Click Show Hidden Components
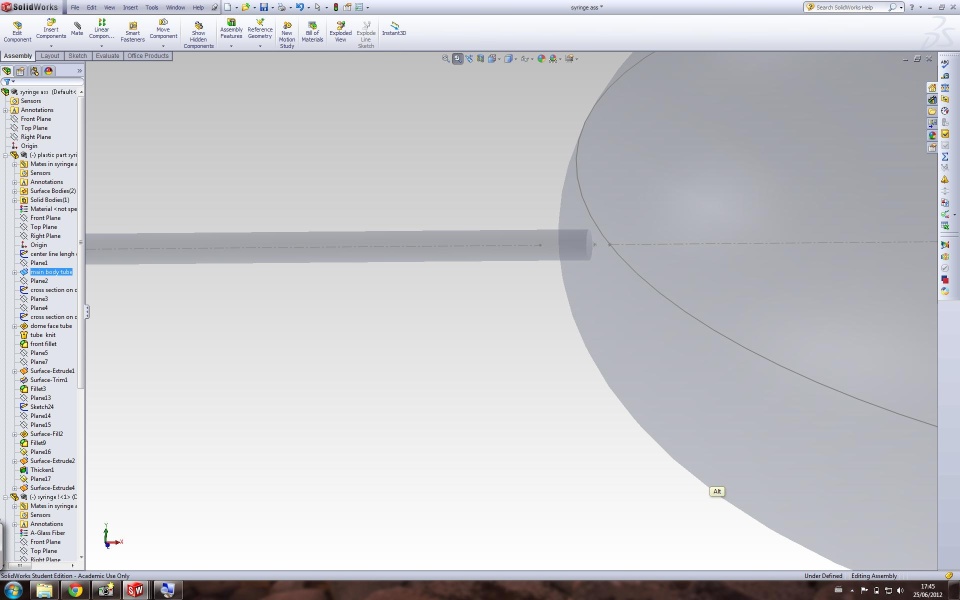The width and height of the screenshot is (960, 600). coord(198,36)
